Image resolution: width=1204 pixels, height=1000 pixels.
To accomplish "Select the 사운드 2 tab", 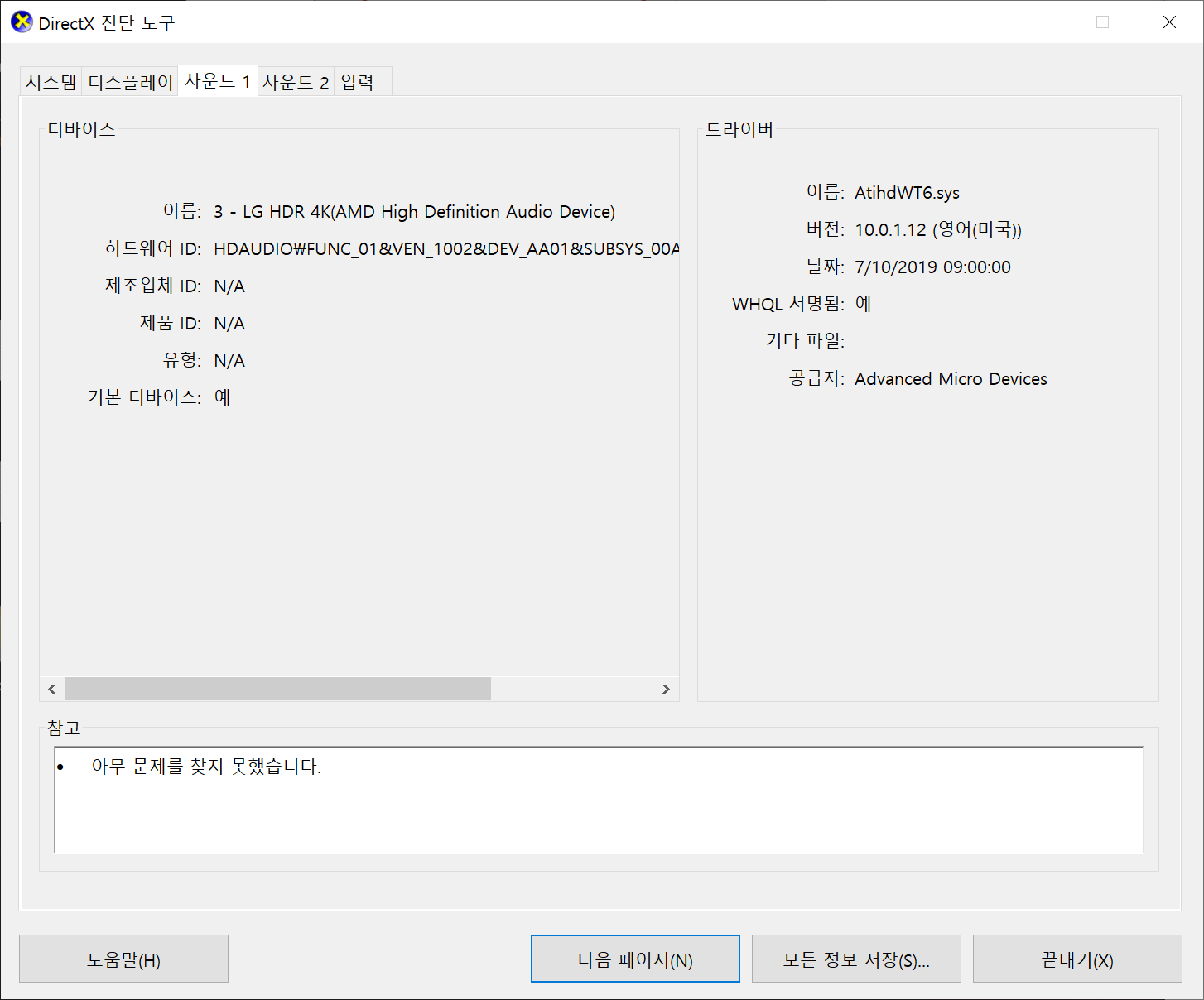I will 296,80.
